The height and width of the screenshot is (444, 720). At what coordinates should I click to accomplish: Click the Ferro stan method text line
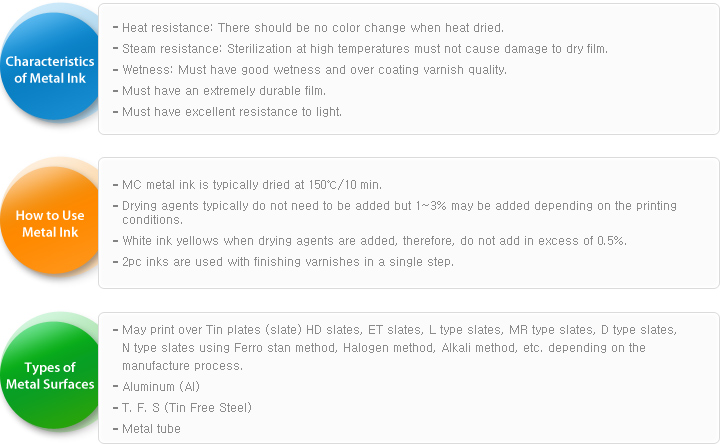(x=383, y=348)
